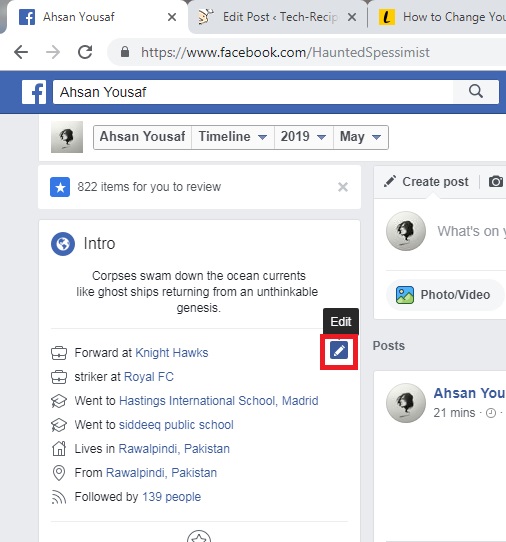
Task: Switch to the How to Change tab
Action: 440,17
